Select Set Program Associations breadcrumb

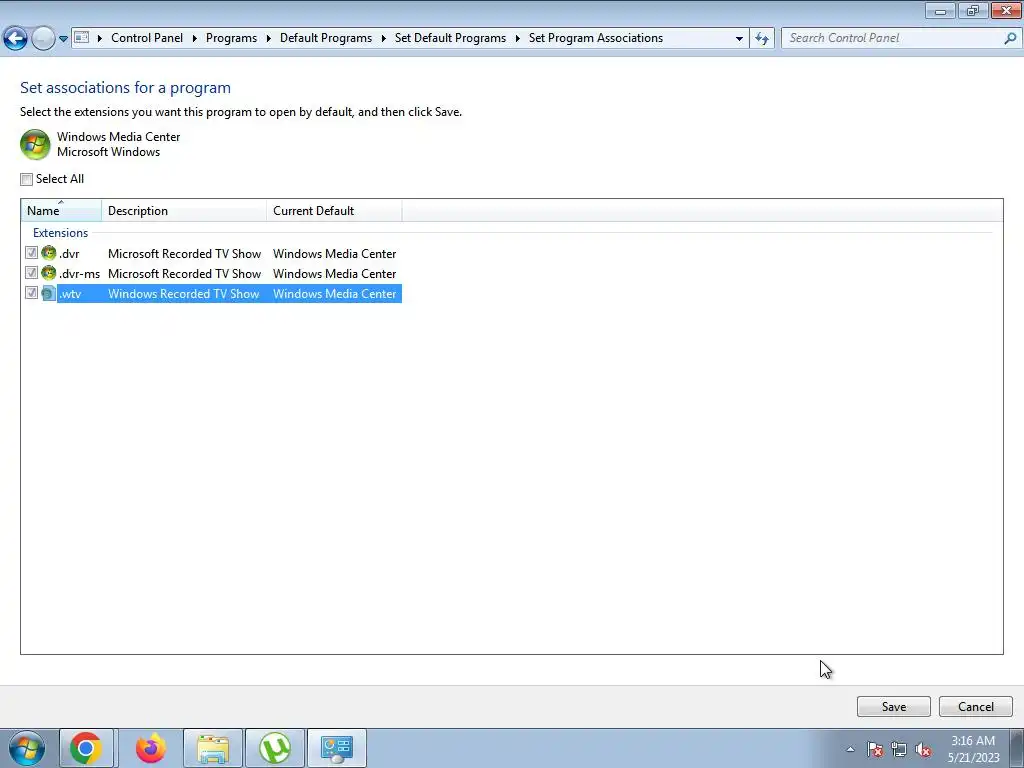point(596,38)
